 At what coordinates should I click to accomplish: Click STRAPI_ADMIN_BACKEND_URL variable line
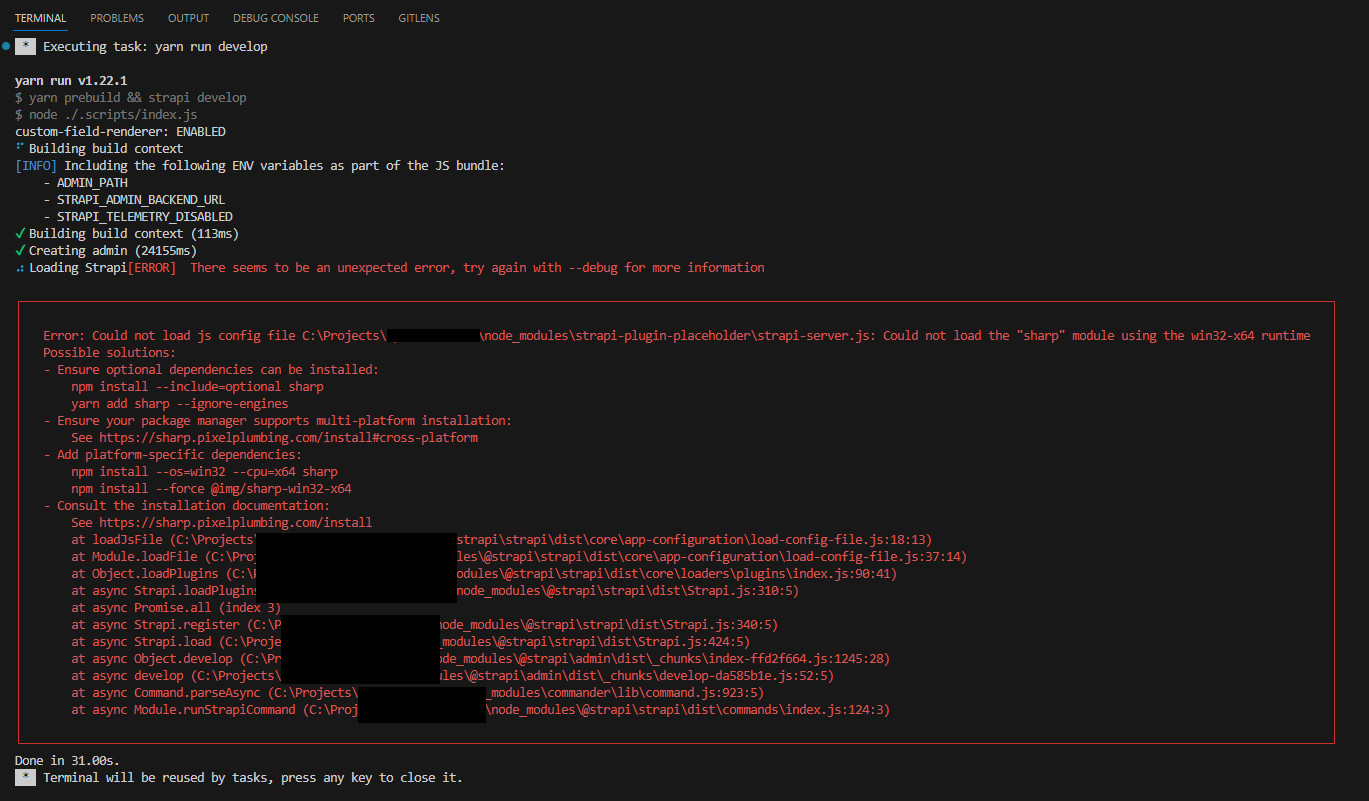134,199
